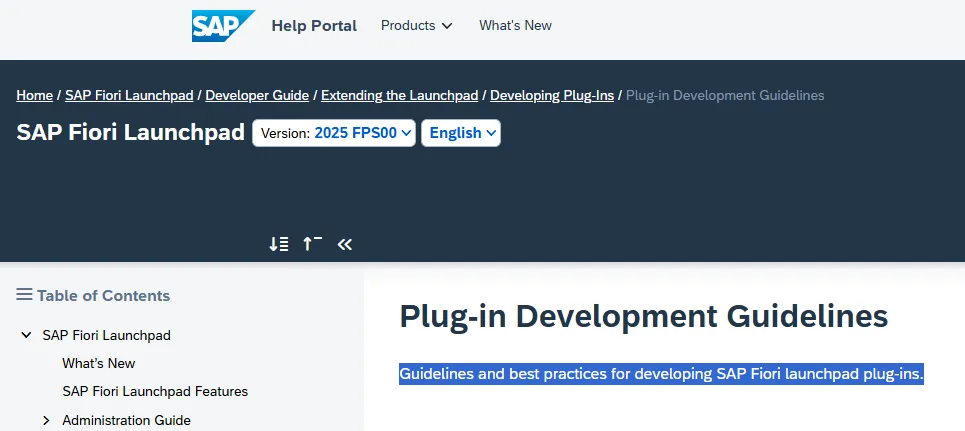
Task: Click the Table of Contents hamburger icon
Action: 24,295
